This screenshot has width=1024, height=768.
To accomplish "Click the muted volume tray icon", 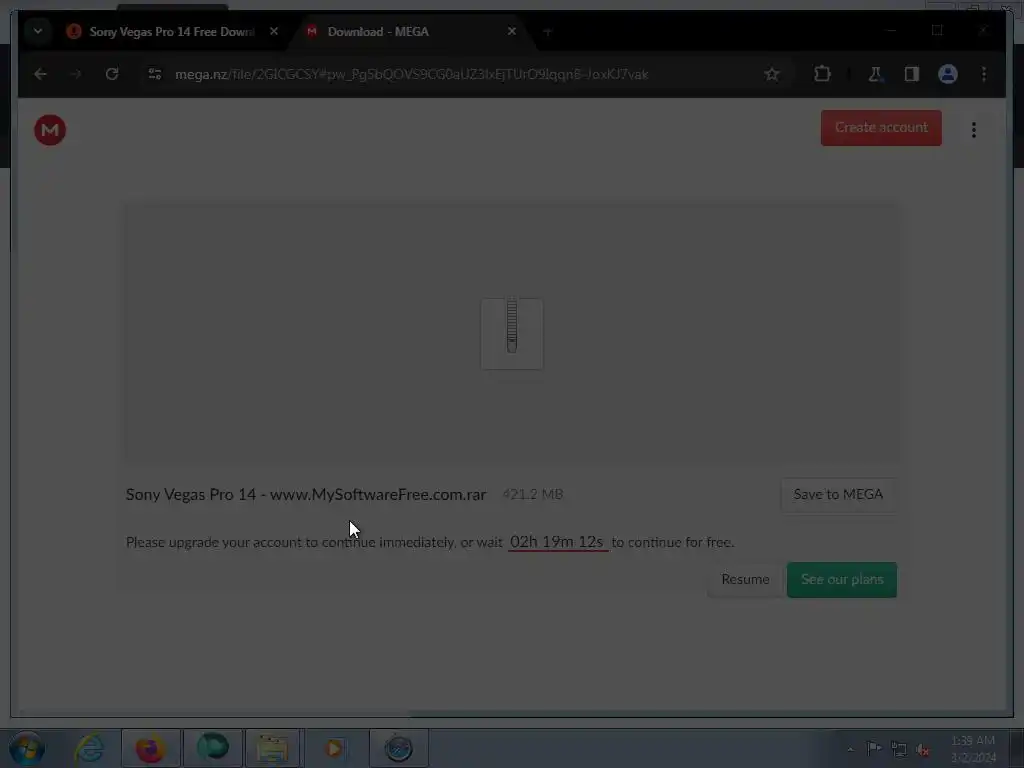I will click(923, 750).
